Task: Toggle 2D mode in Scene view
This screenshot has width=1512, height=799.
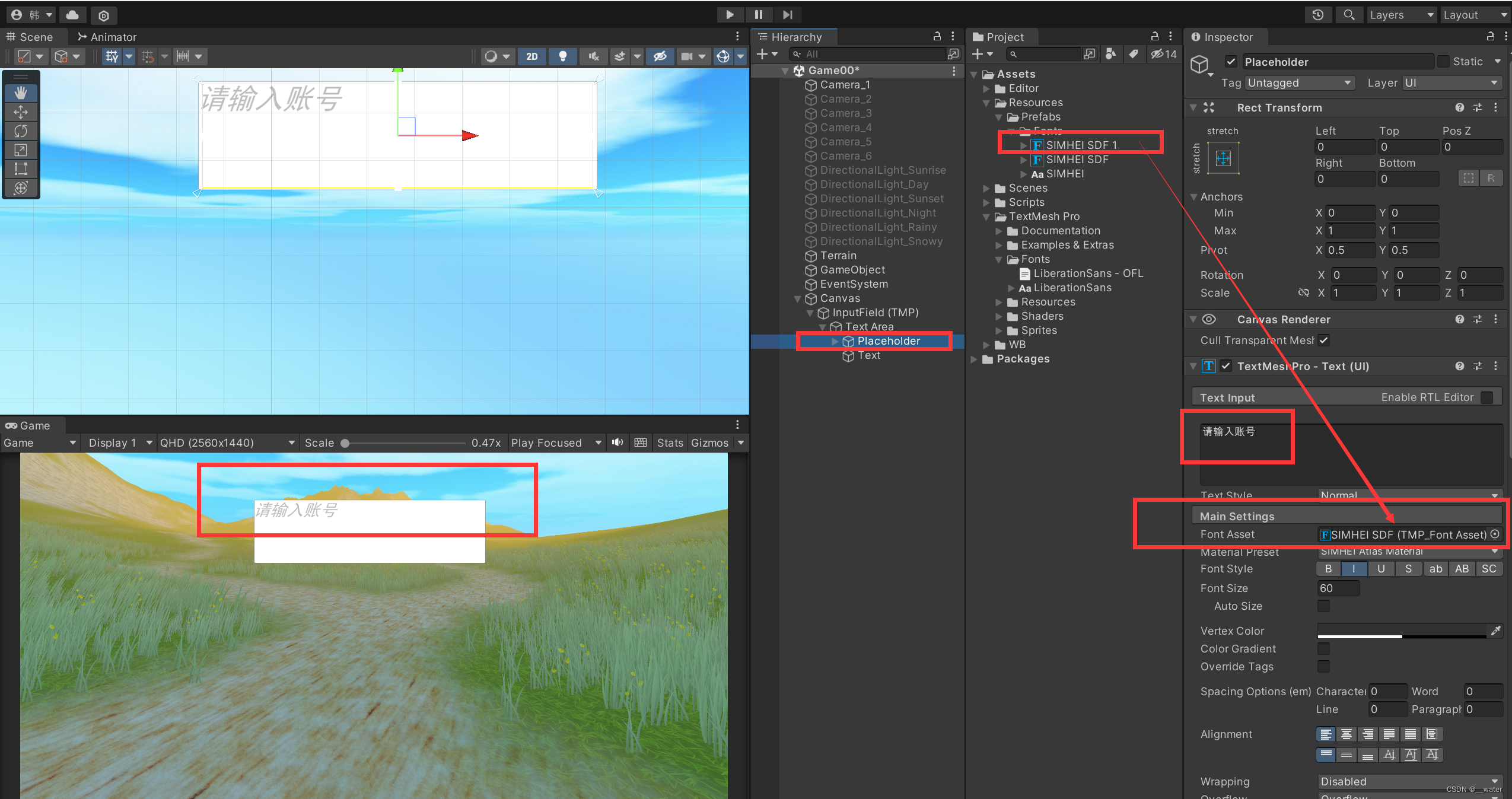Action: pos(531,56)
